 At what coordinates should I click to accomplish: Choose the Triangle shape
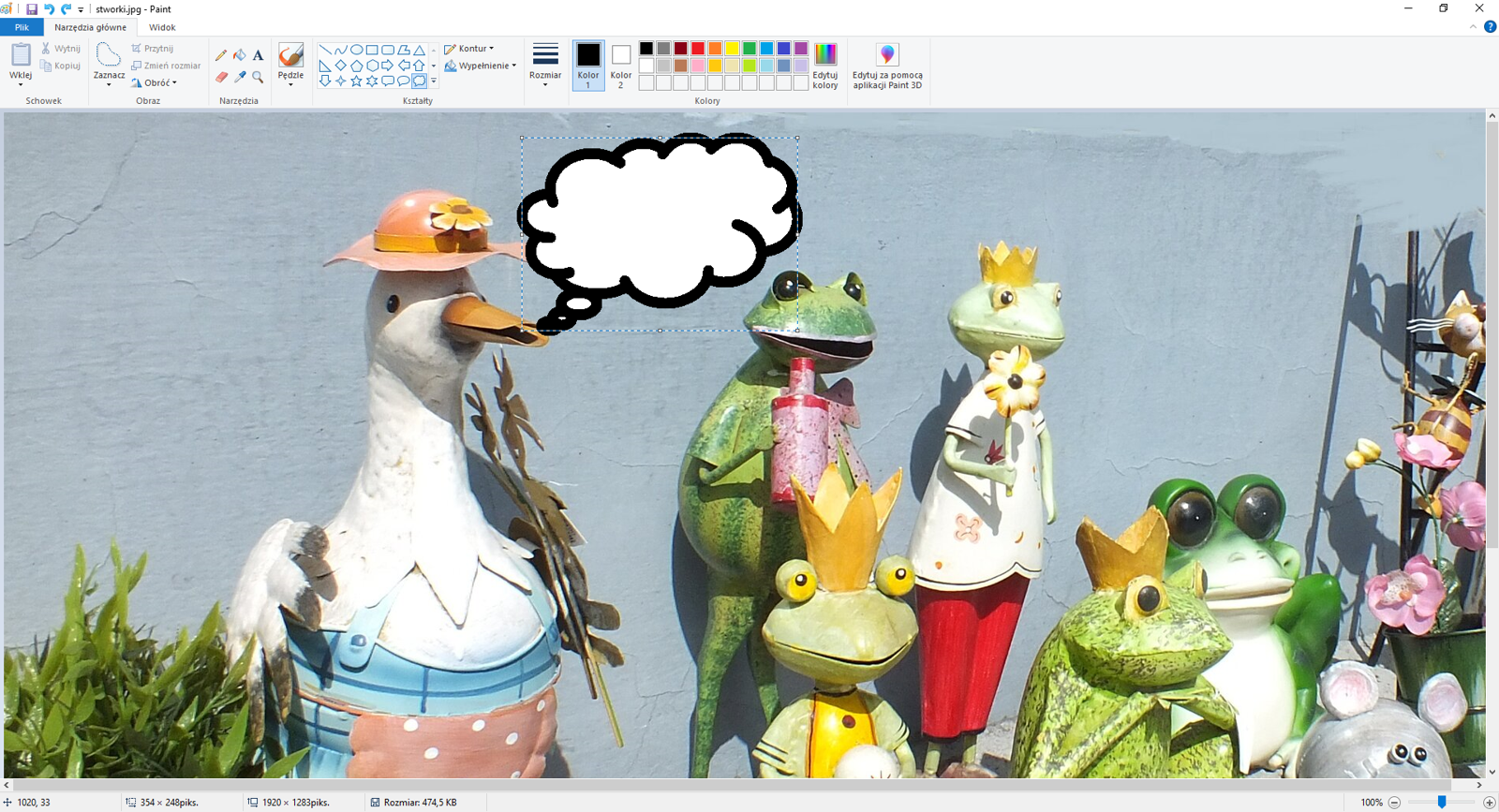[x=420, y=50]
